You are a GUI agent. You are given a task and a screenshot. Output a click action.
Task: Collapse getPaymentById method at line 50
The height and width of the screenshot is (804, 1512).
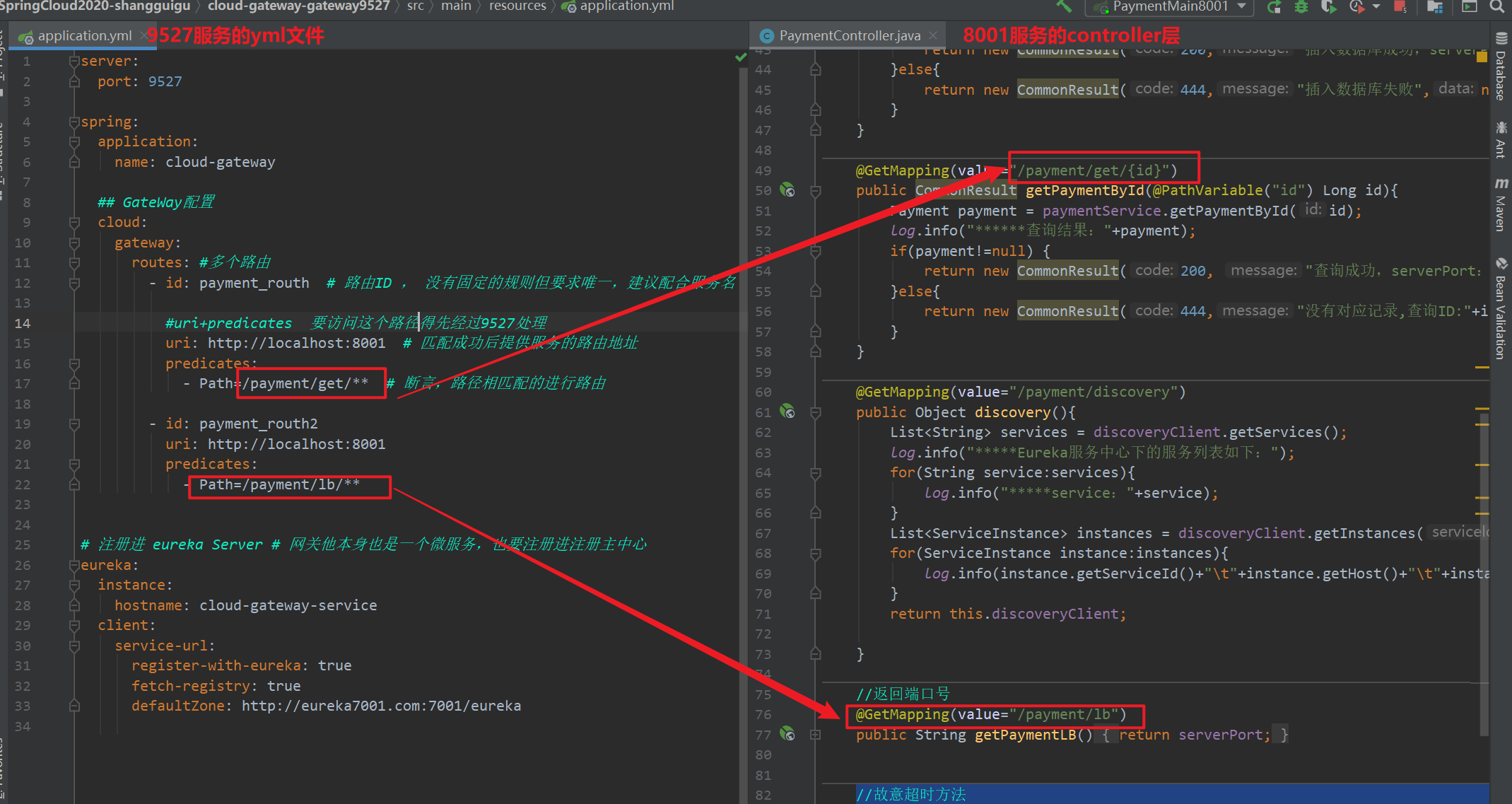pyautogui.click(x=815, y=190)
